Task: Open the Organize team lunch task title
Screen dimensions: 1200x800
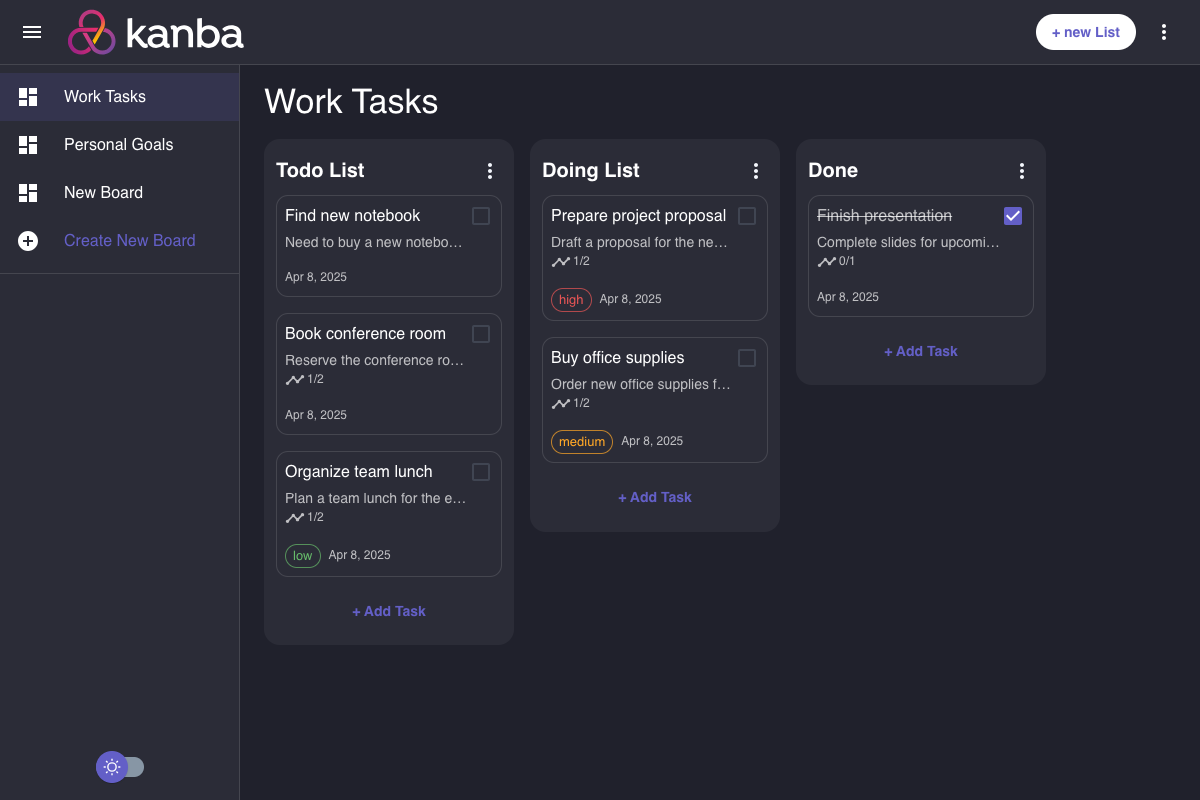Action: point(359,472)
